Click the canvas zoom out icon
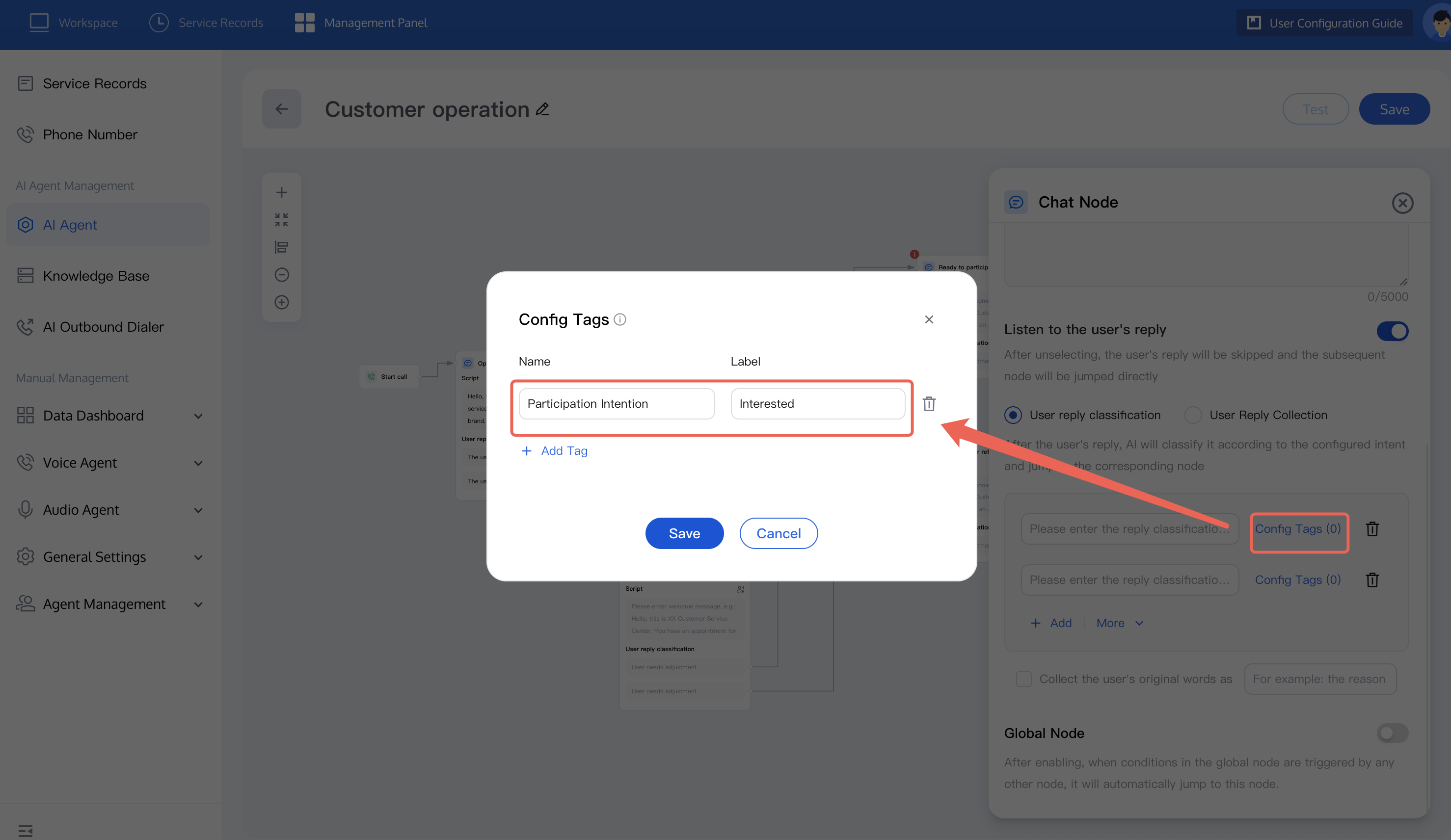The width and height of the screenshot is (1451, 840). tap(282, 275)
